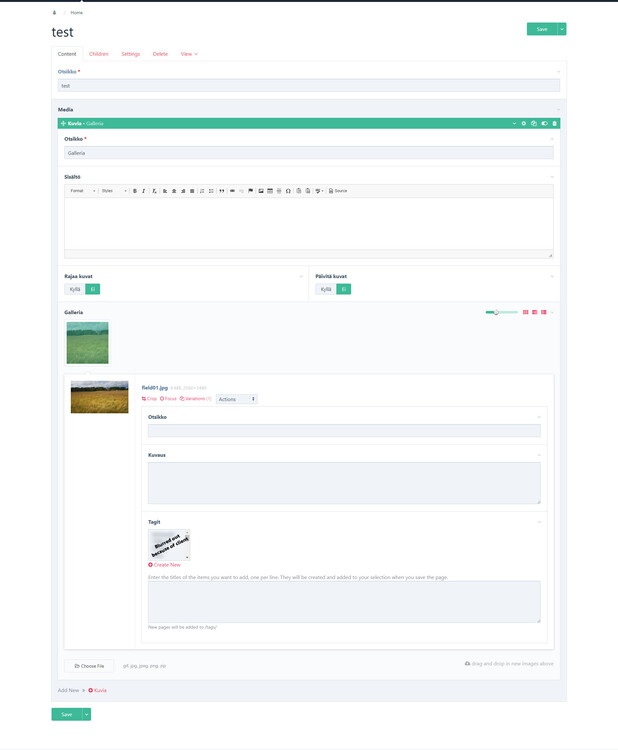Adjust the Galleria thumbnail size slider

496,312
